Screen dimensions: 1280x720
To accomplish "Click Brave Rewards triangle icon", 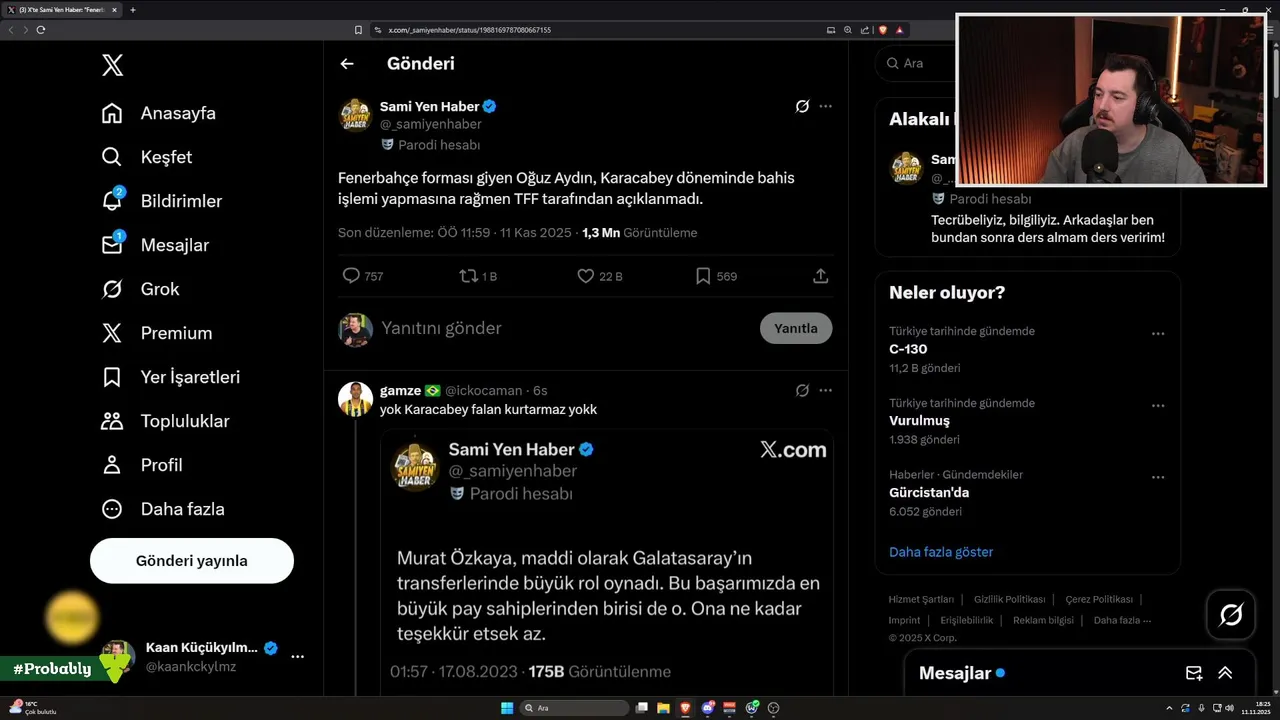I will 900,30.
